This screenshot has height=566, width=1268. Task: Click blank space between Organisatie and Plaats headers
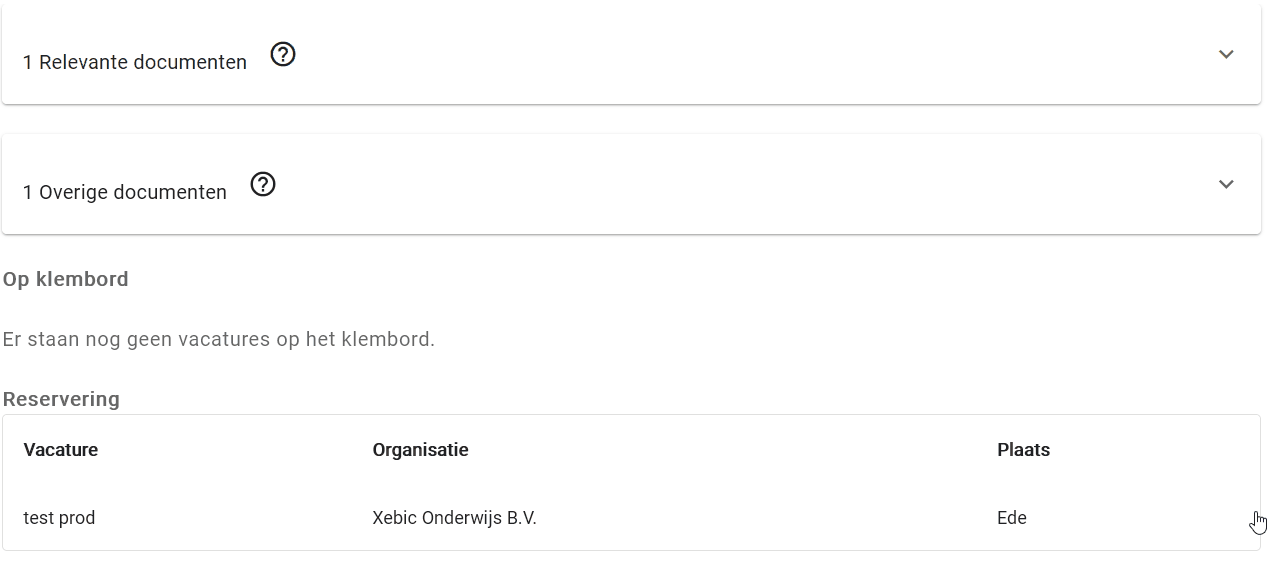click(x=730, y=450)
